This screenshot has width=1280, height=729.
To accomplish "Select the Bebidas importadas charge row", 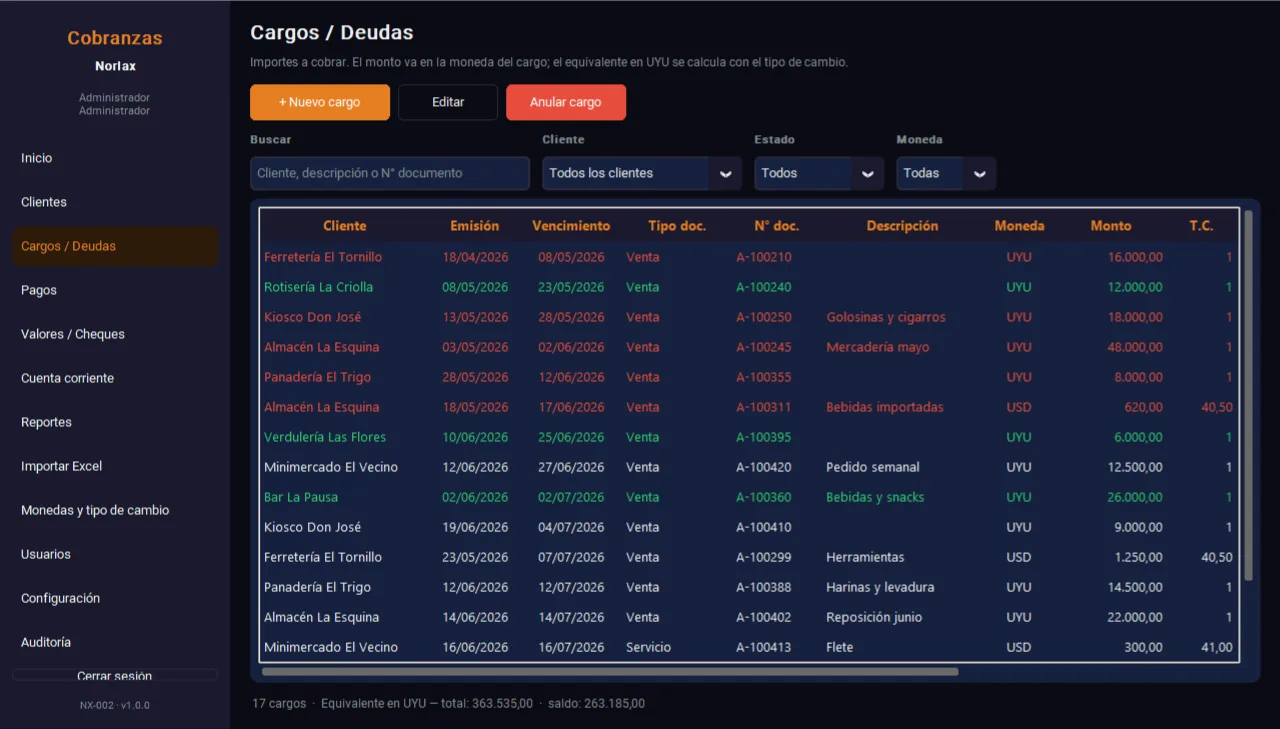I will click(x=749, y=407).
